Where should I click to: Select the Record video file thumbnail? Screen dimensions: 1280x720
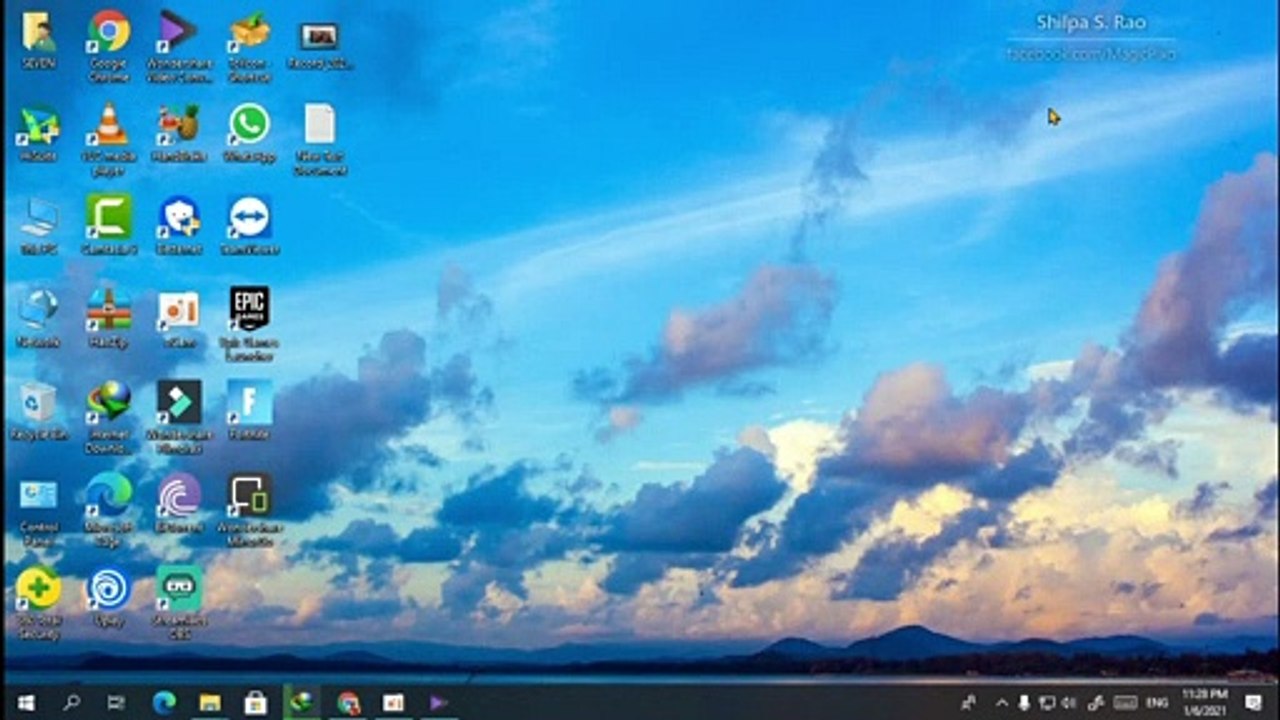click(x=320, y=45)
